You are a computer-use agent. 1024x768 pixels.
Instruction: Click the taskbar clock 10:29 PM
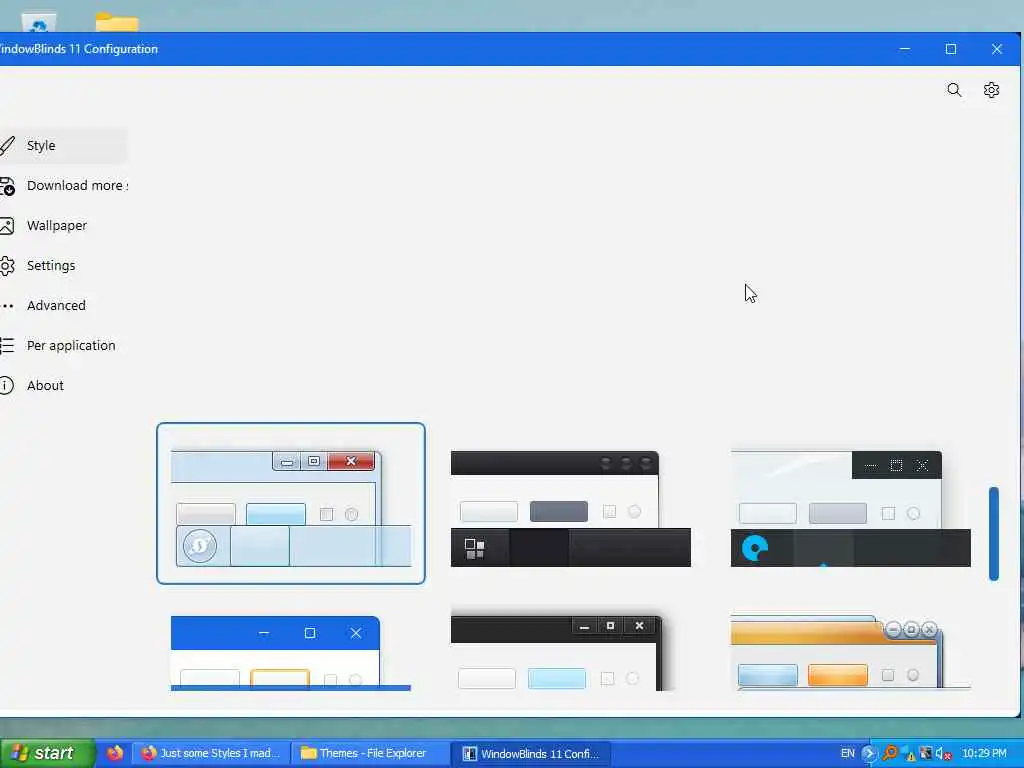pyautogui.click(x=984, y=754)
